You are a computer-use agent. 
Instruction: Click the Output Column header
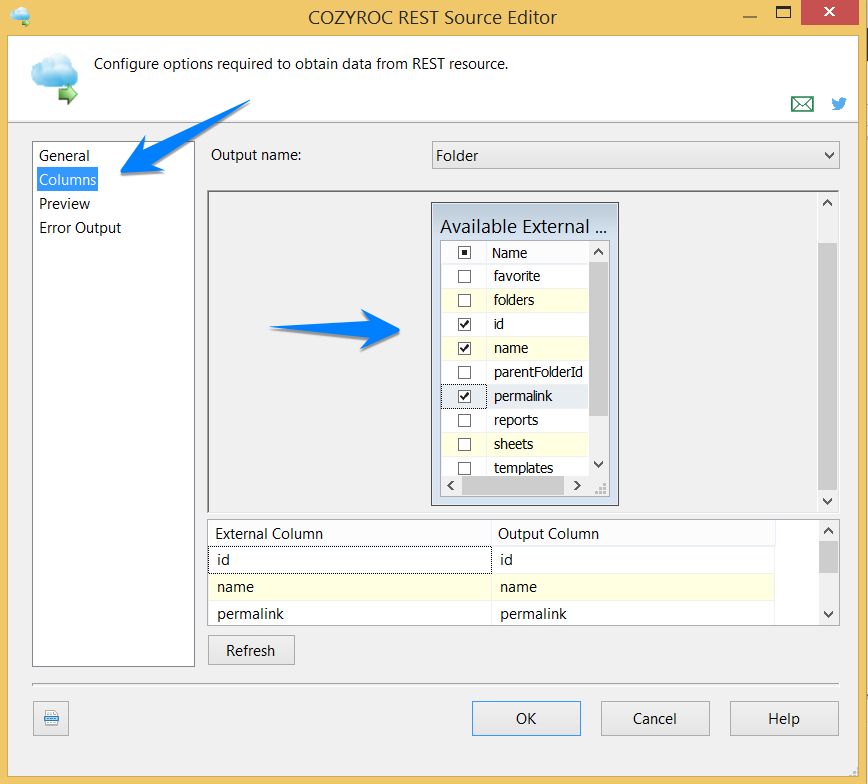[x=633, y=534]
